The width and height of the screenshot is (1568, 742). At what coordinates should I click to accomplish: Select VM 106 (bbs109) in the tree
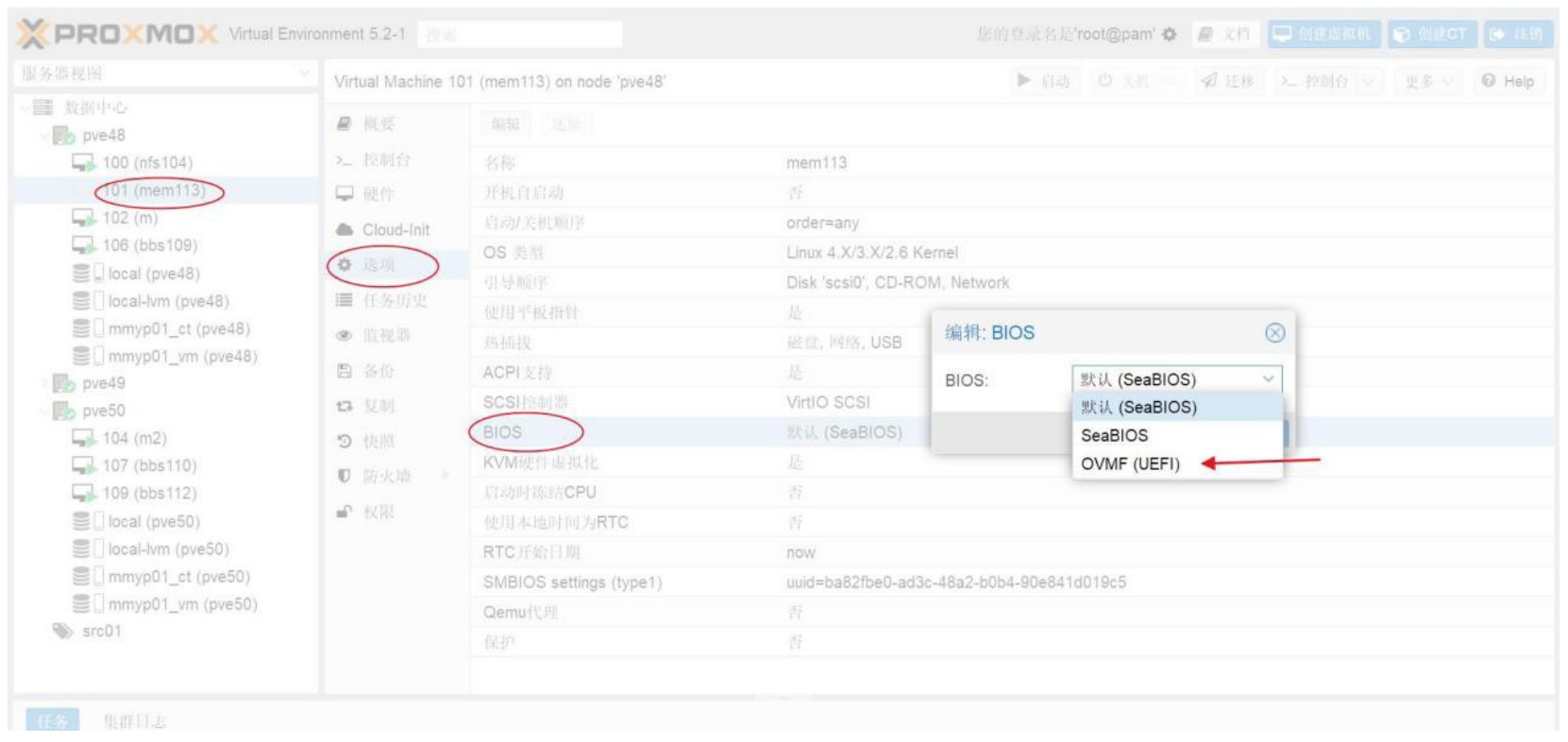(x=150, y=245)
